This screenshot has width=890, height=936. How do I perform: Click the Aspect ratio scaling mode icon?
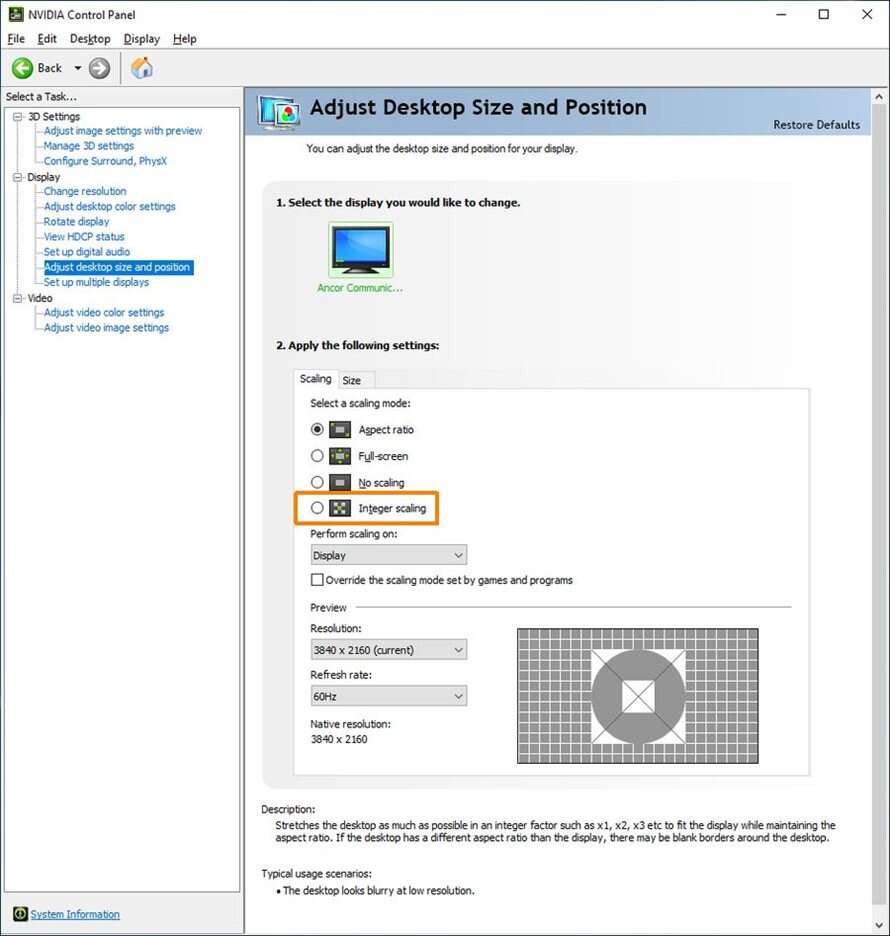point(340,430)
